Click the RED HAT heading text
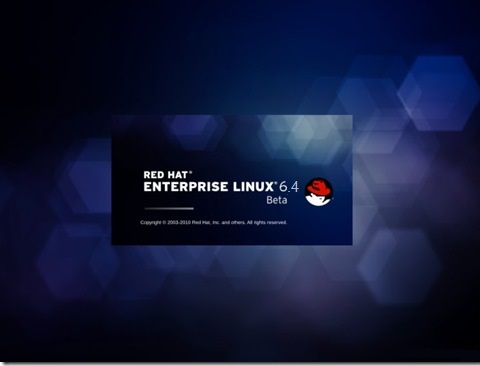This screenshot has width=480, height=366. [166, 175]
